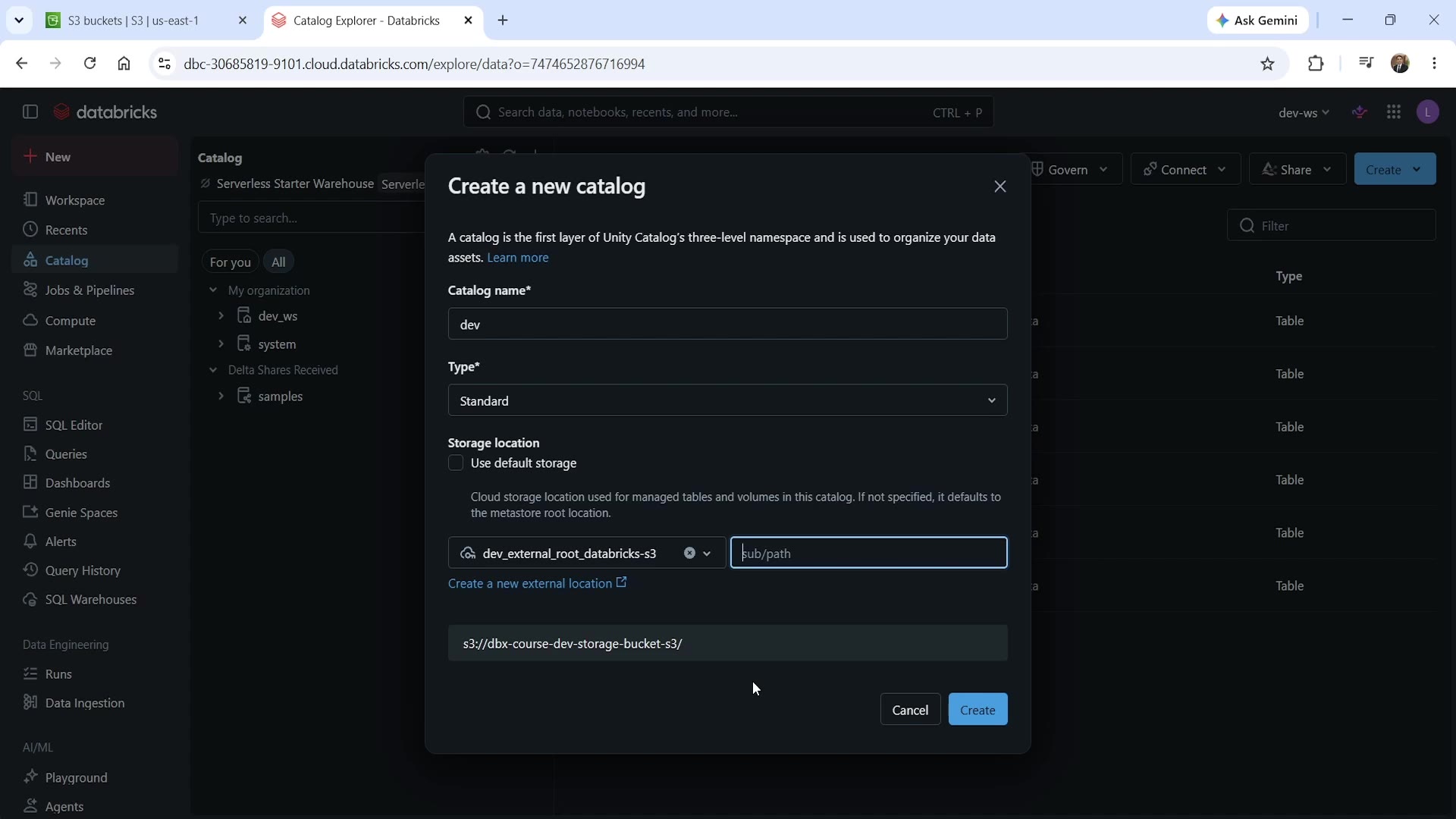This screenshot has height=819, width=1456.
Task: Switch to the For you tab
Action: [230, 262]
